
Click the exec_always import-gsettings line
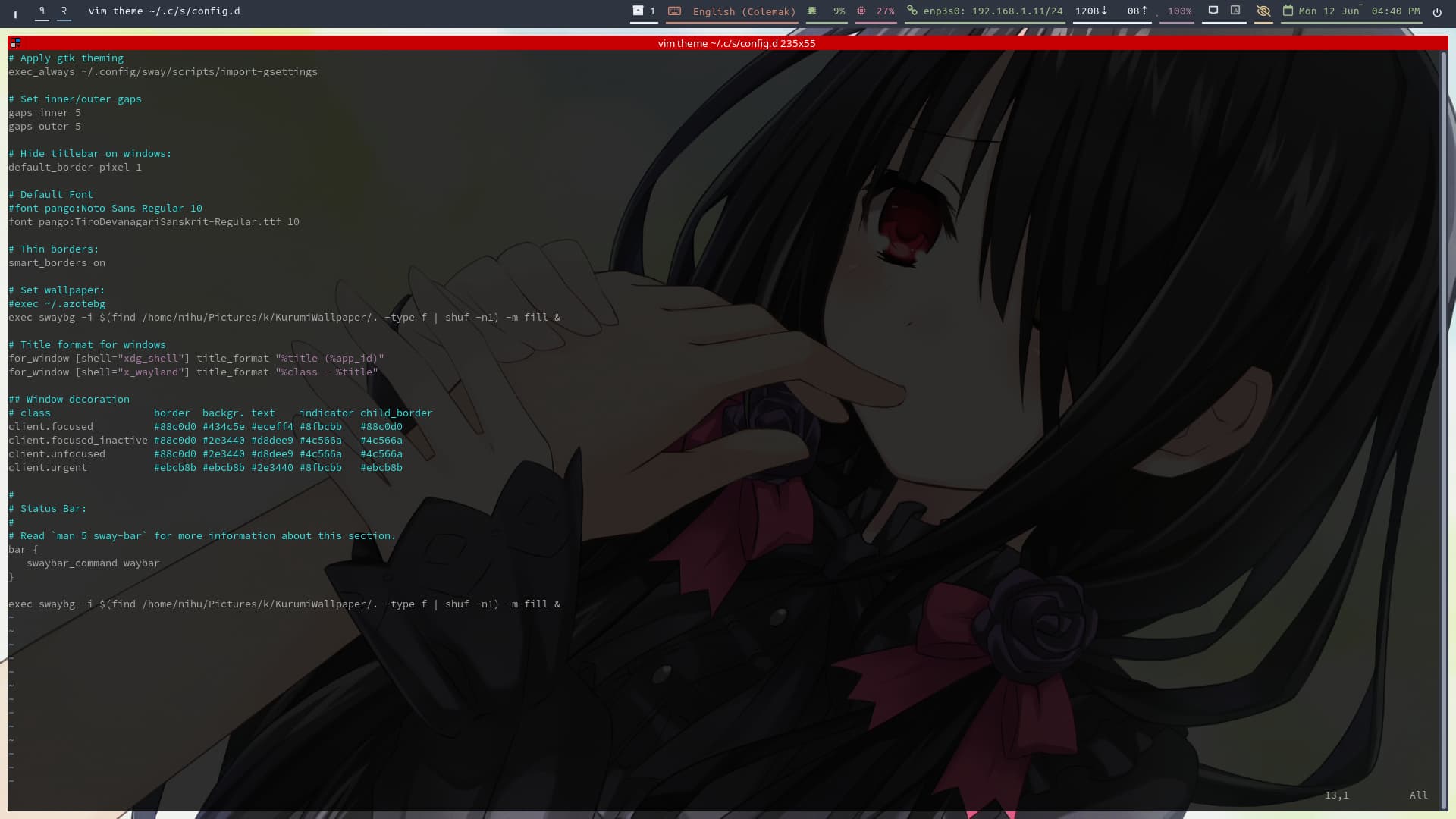pyautogui.click(x=163, y=72)
